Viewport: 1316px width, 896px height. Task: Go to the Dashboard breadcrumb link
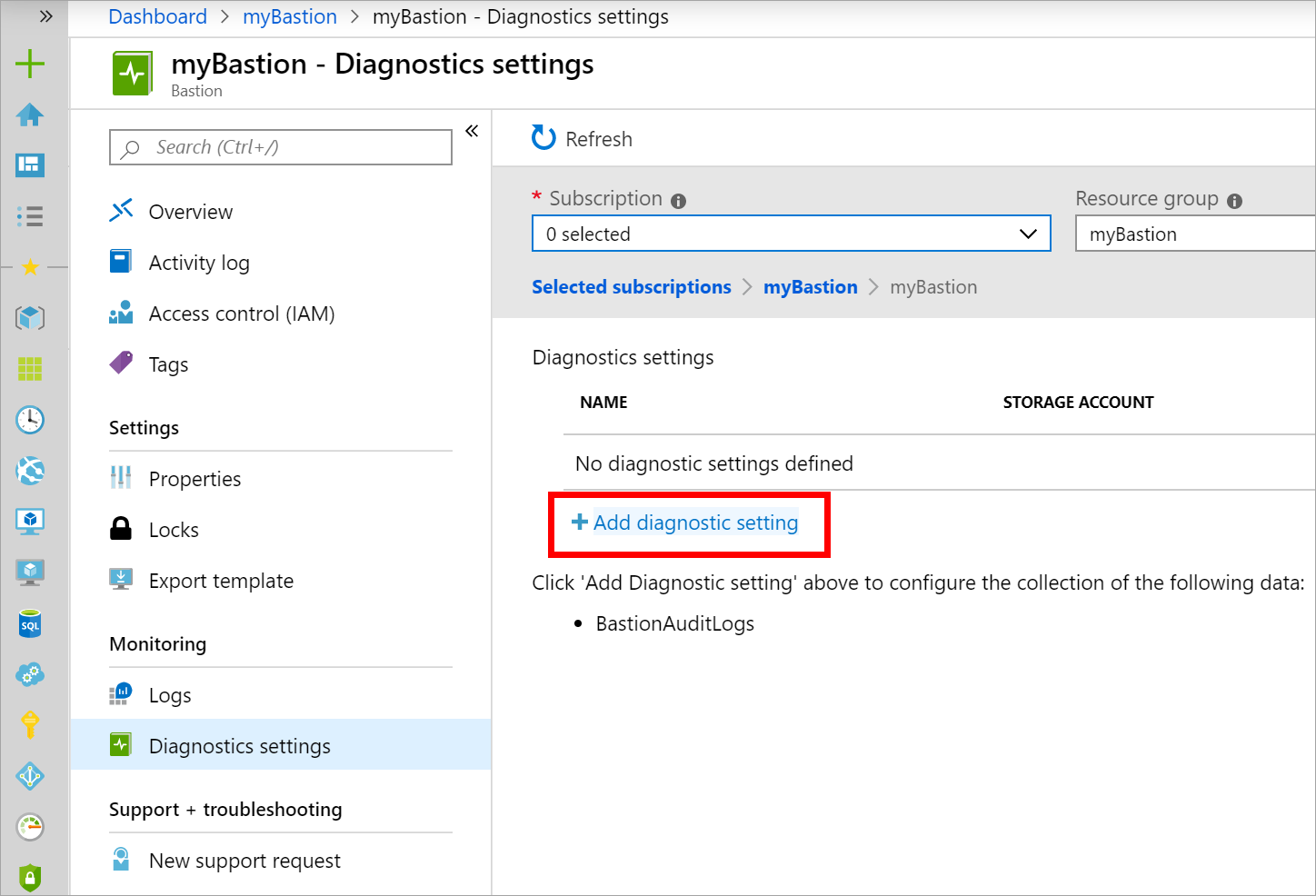click(x=158, y=16)
